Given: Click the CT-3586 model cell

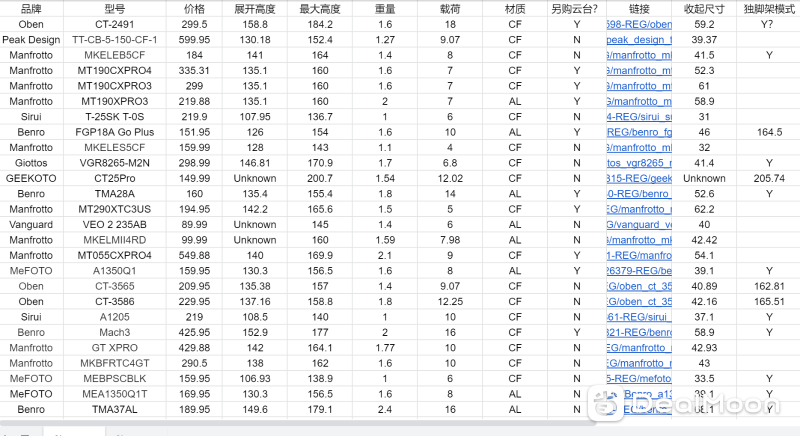Looking at the screenshot, I should point(115,301).
